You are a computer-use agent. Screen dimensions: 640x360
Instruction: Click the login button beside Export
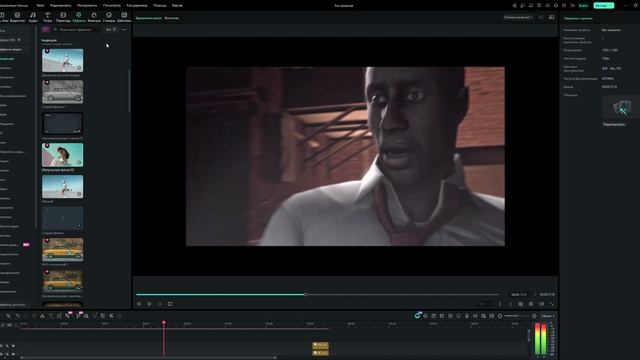point(583,5)
